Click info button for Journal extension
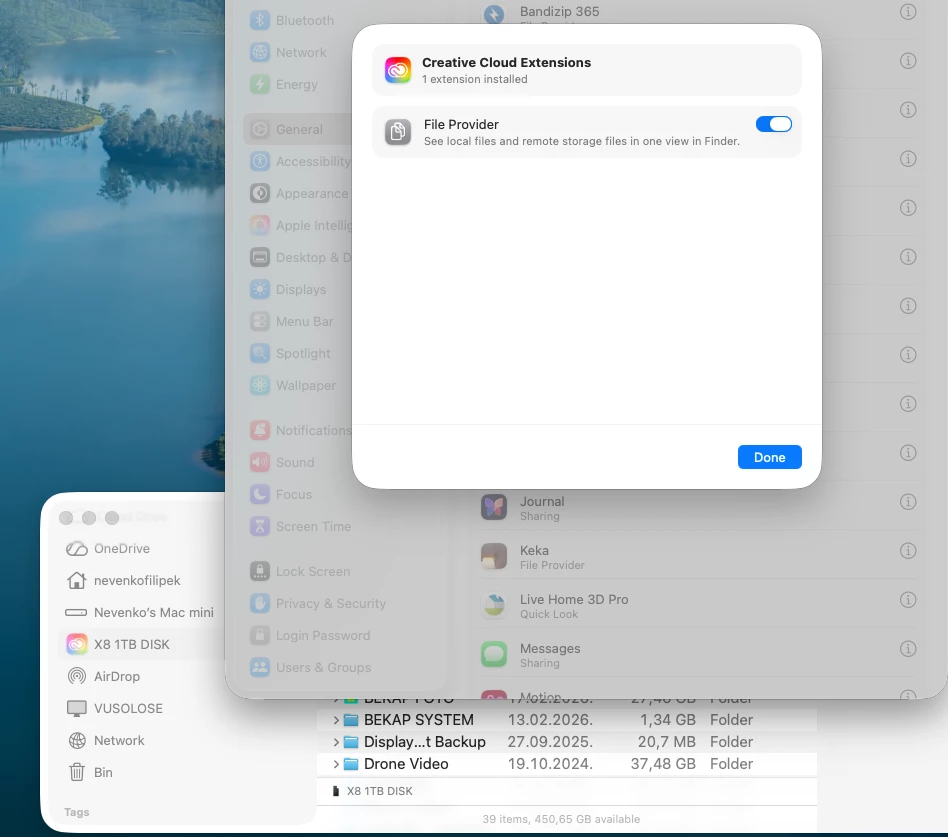This screenshot has height=837, width=948. point(908,502)
